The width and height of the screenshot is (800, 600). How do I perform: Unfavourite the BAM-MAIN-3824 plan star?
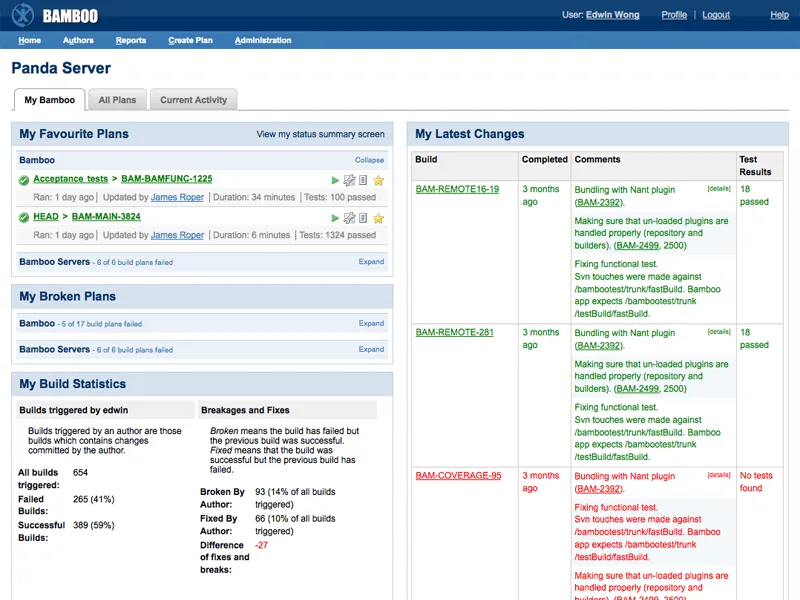tap(378, 216)
